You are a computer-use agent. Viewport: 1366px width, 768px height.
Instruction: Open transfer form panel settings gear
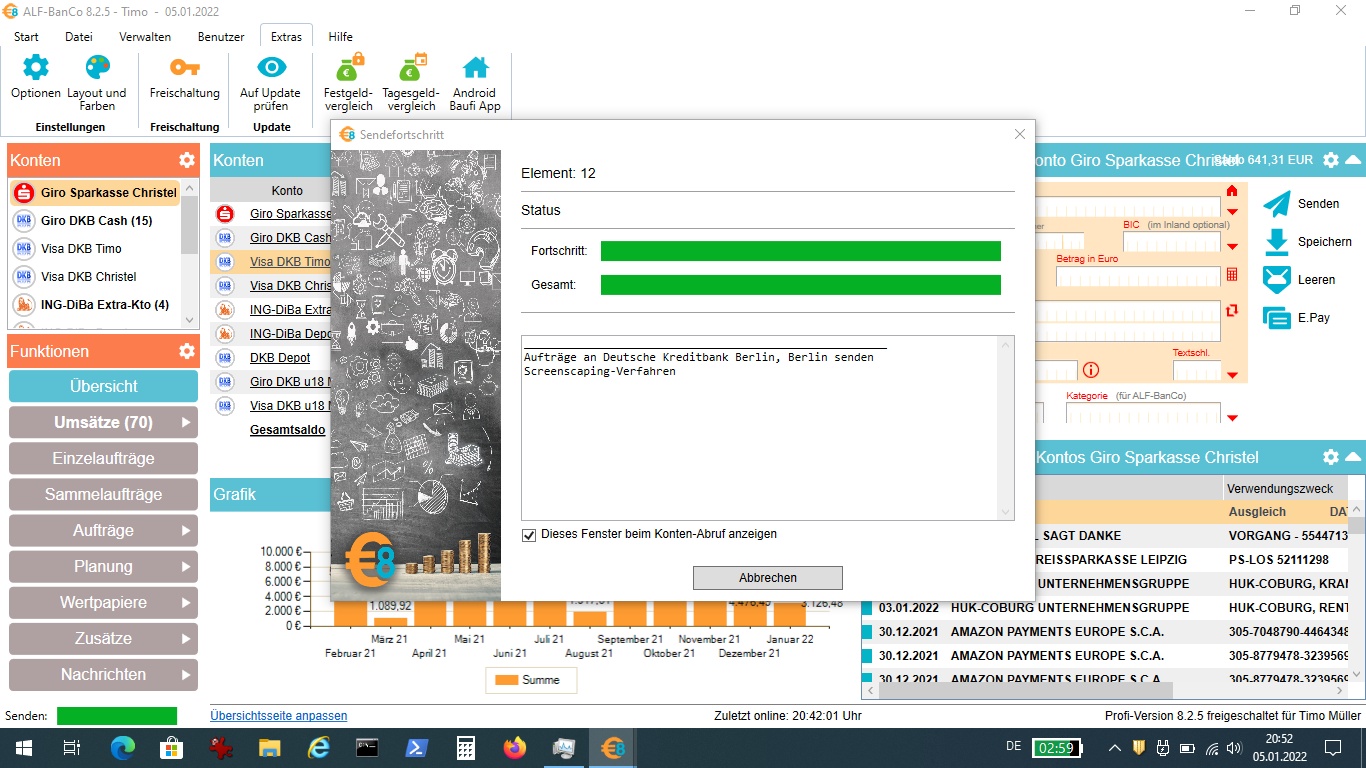pos(1330,160)
